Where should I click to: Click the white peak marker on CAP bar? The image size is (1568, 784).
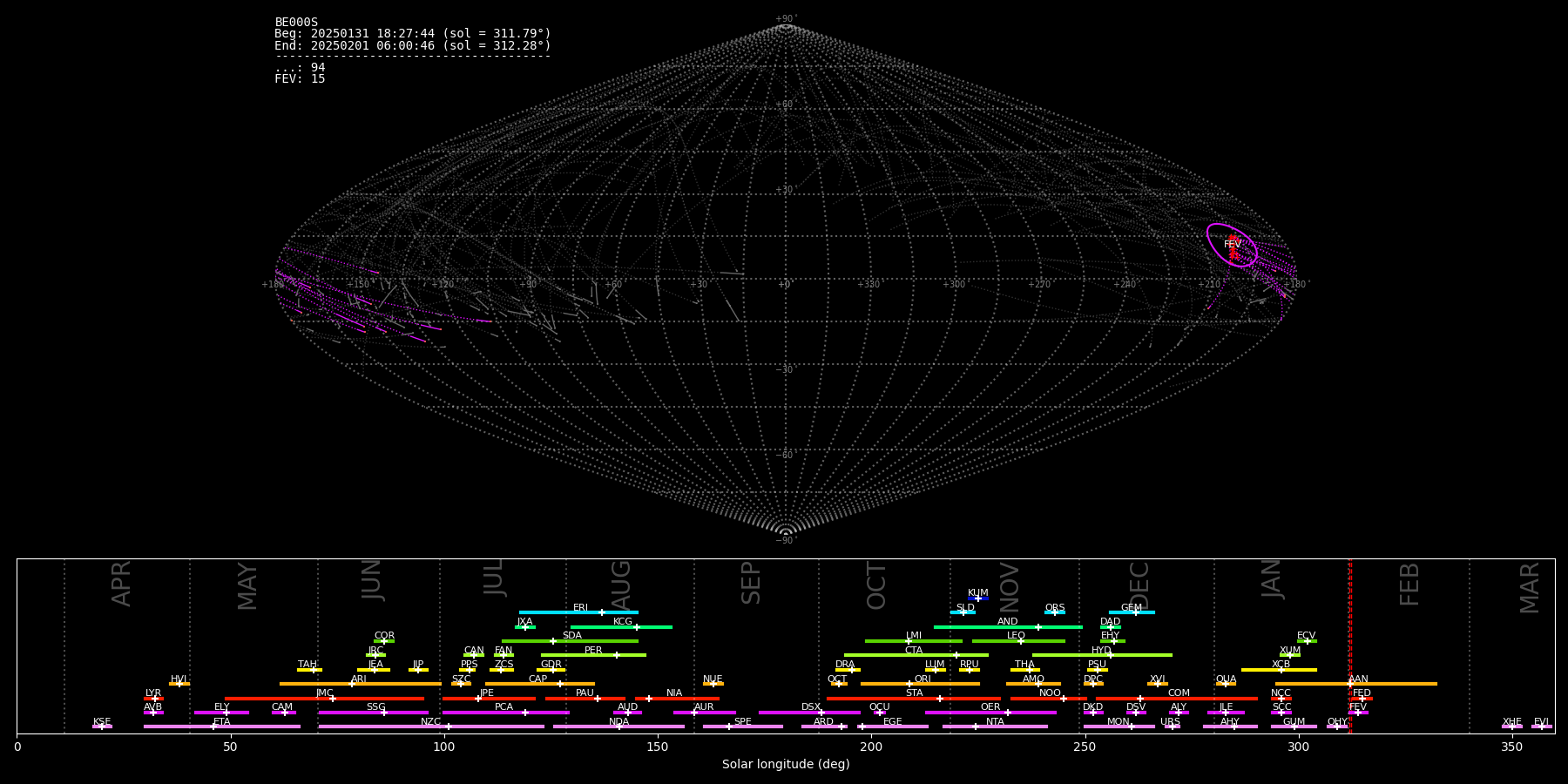pyautogui.click(x=560, y=684)
